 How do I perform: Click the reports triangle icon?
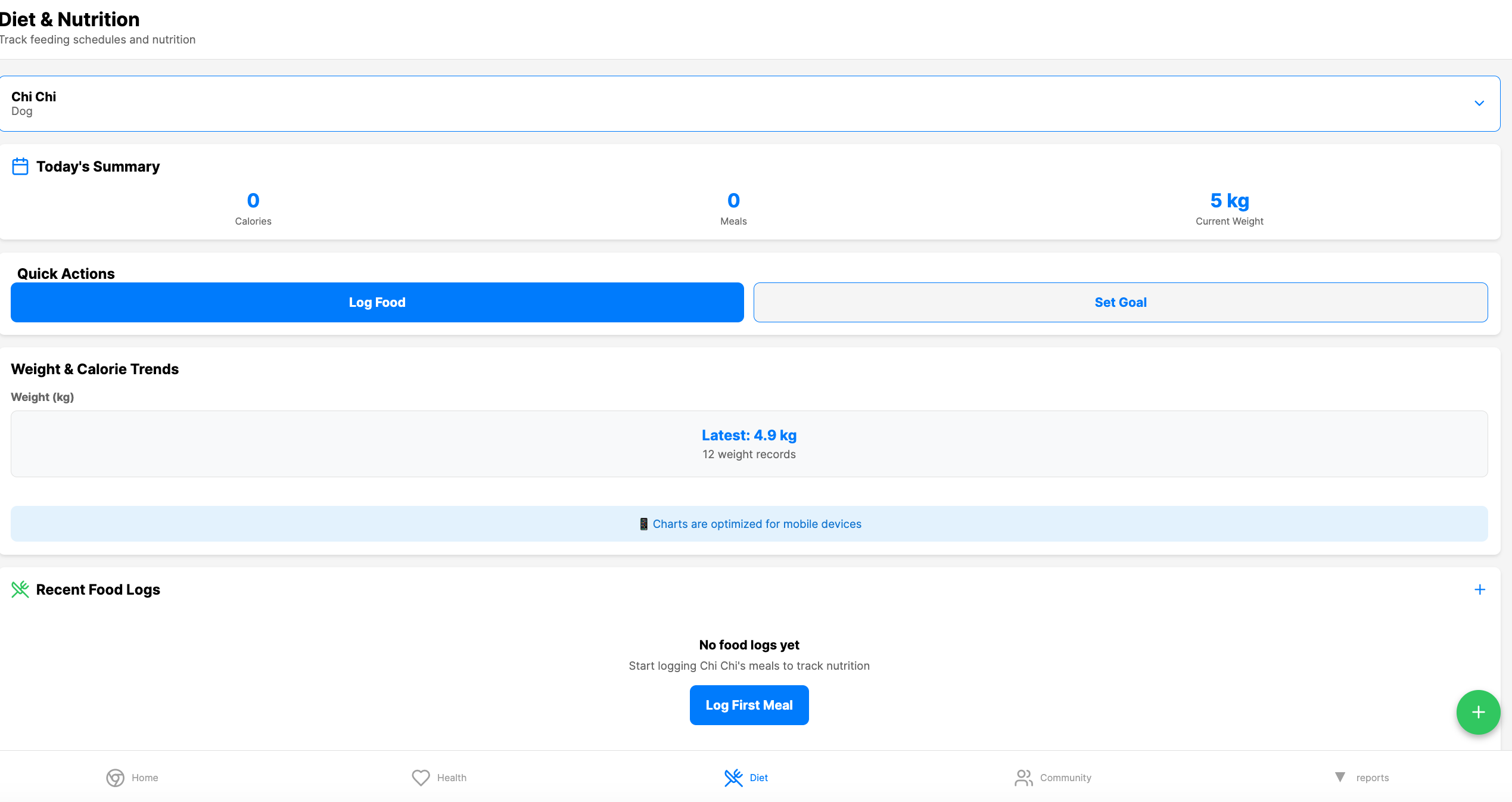pos(1340,777)
